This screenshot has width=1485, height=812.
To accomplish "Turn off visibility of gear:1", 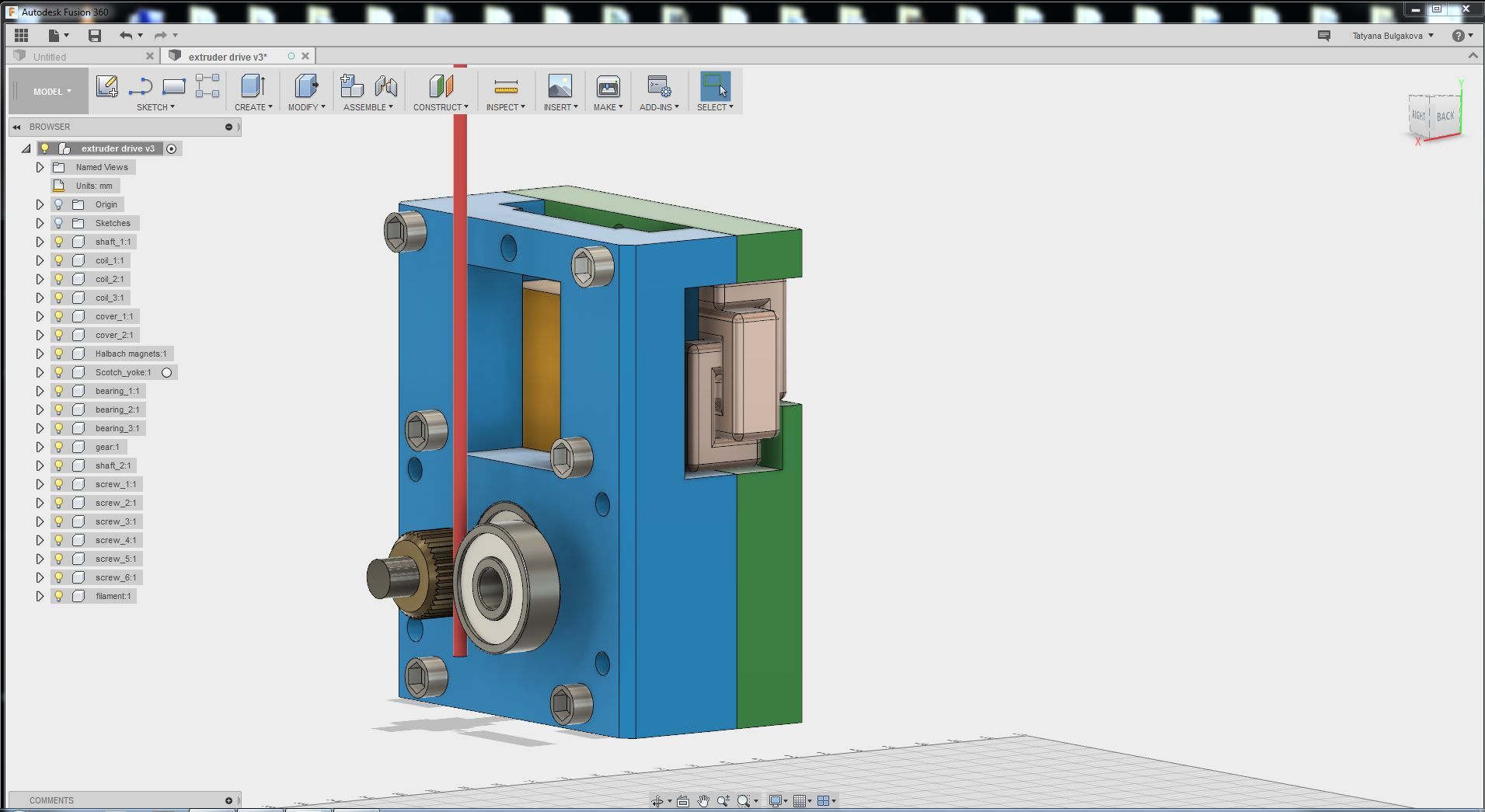I will tap(59, 447).
